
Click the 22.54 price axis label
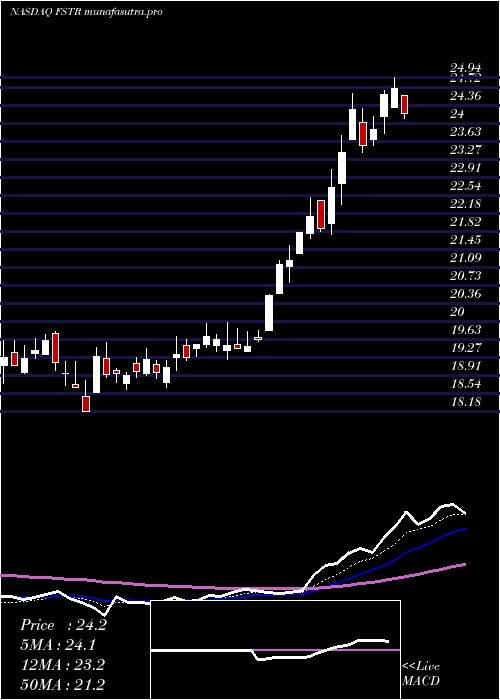tap(465, 186)
